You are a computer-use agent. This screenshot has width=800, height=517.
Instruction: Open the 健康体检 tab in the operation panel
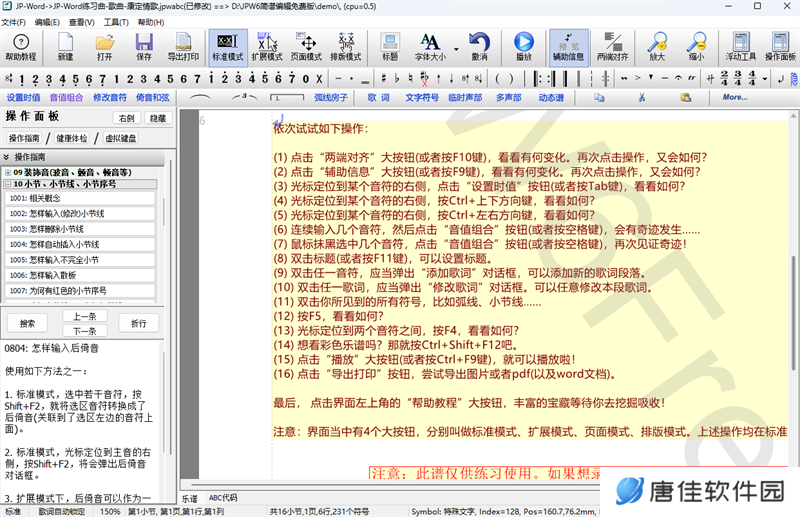(71, 138)
